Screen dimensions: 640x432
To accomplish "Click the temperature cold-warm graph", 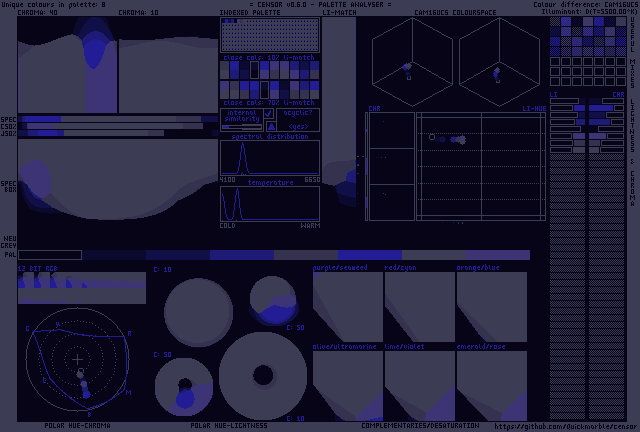I will pos(270,204).
